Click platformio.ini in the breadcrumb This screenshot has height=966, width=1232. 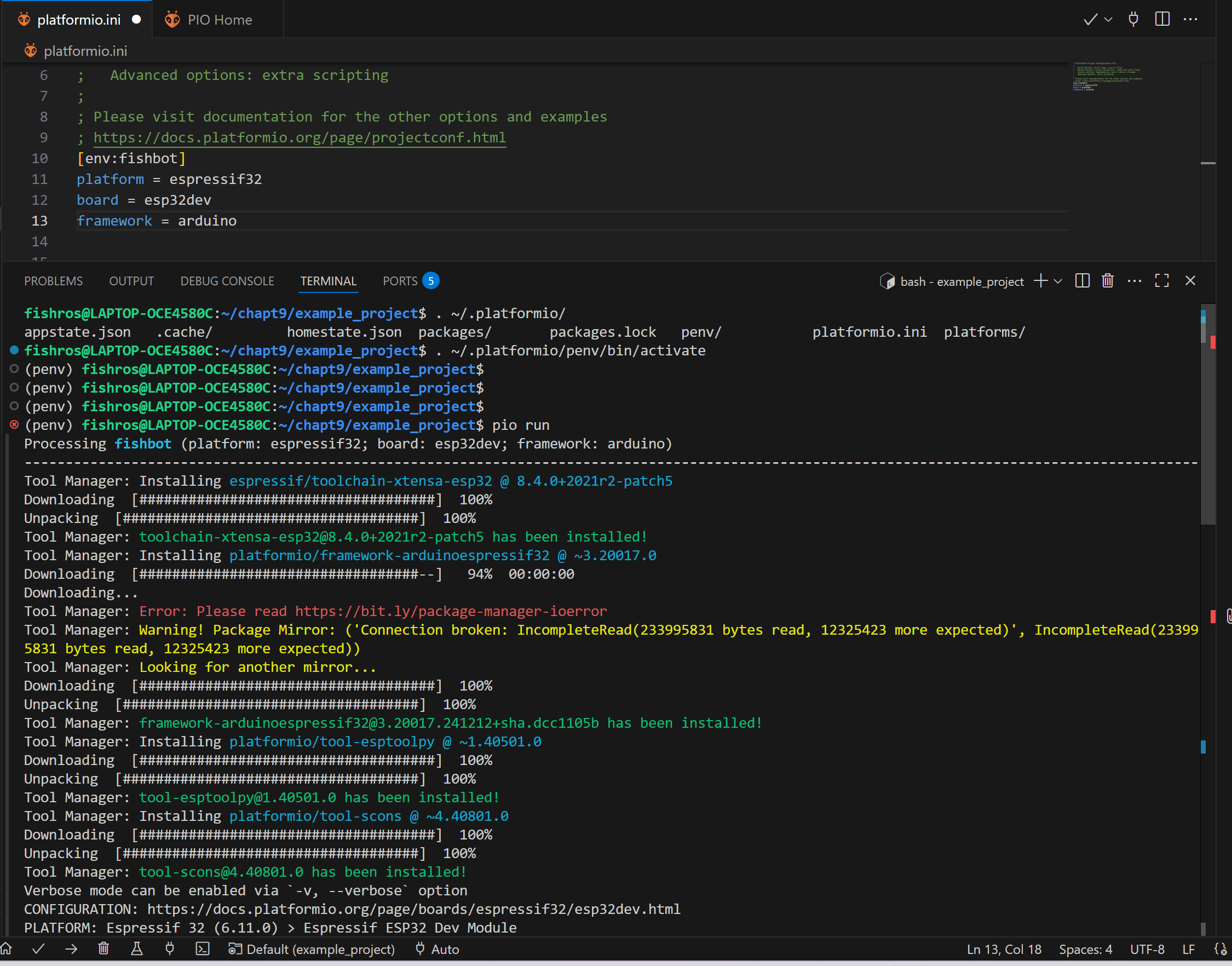tap(85, 51)
